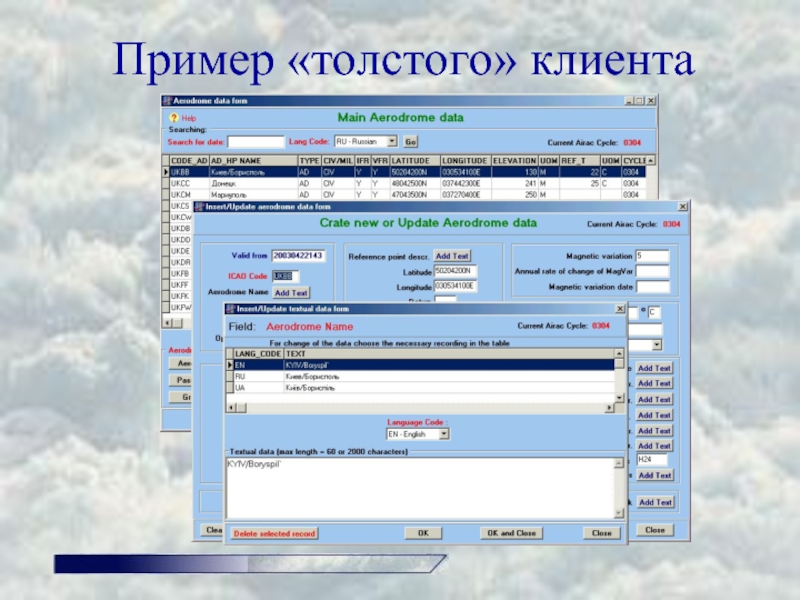Click Close button in the textual data form

click(x=602, y=533)
